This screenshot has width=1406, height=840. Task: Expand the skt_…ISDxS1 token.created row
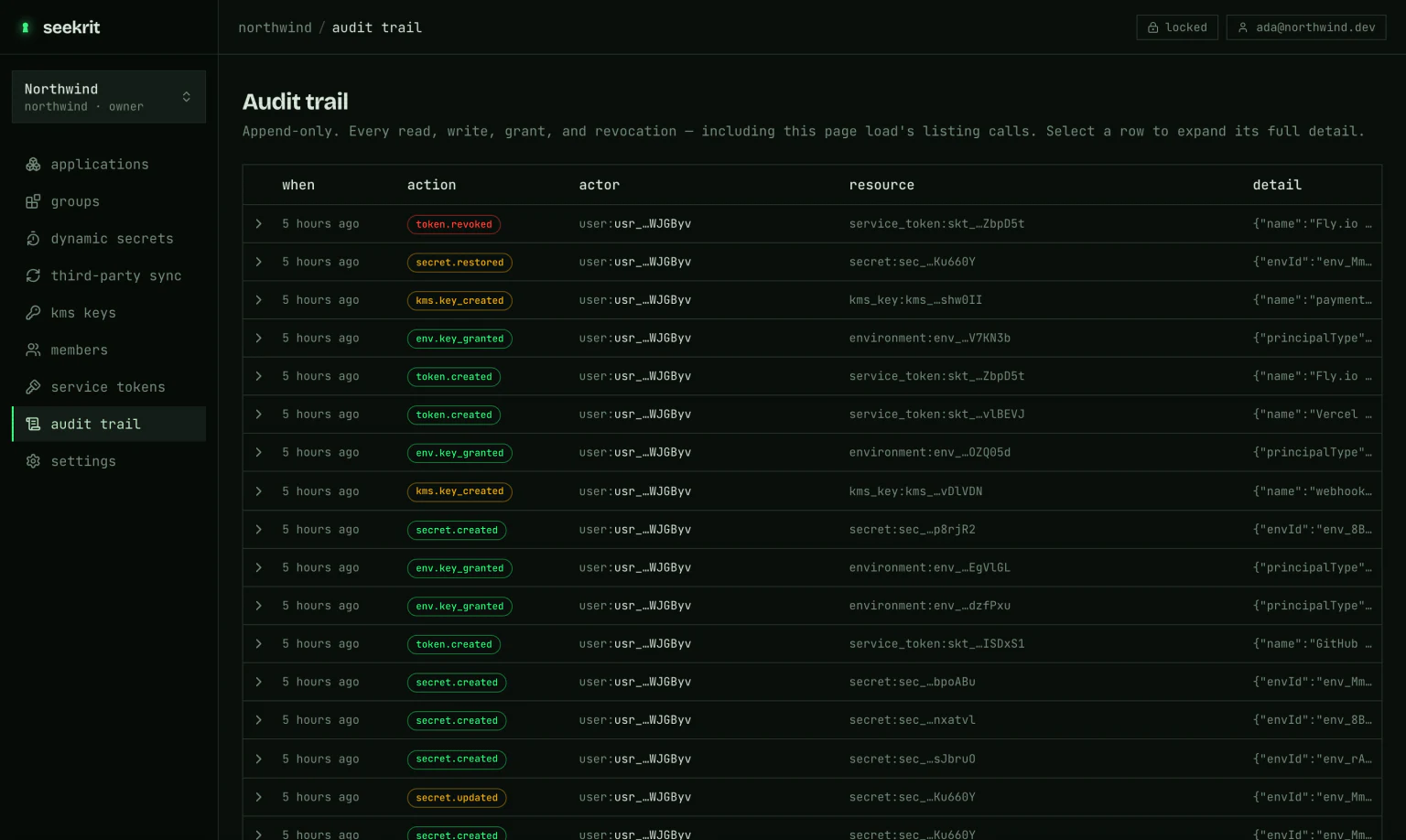(x=259, y=644)
